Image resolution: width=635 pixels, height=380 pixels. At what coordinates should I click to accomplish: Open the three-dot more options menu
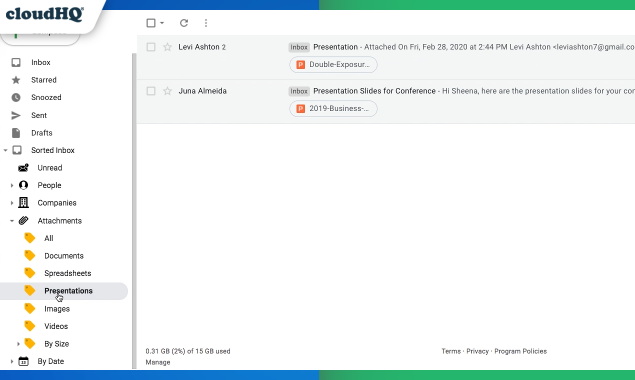206,23
